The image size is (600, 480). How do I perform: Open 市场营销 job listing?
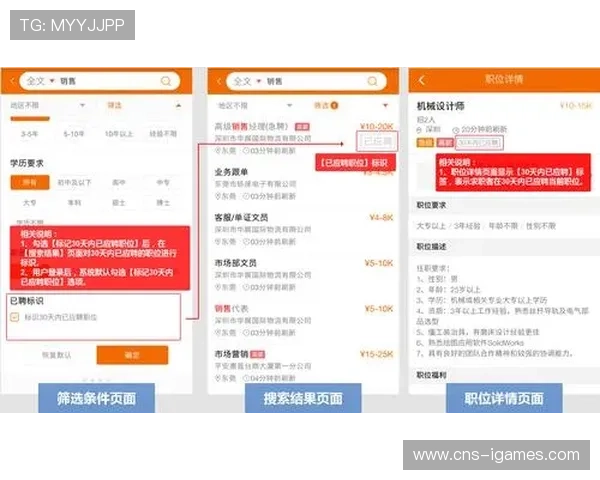click(x=303, y=365)
